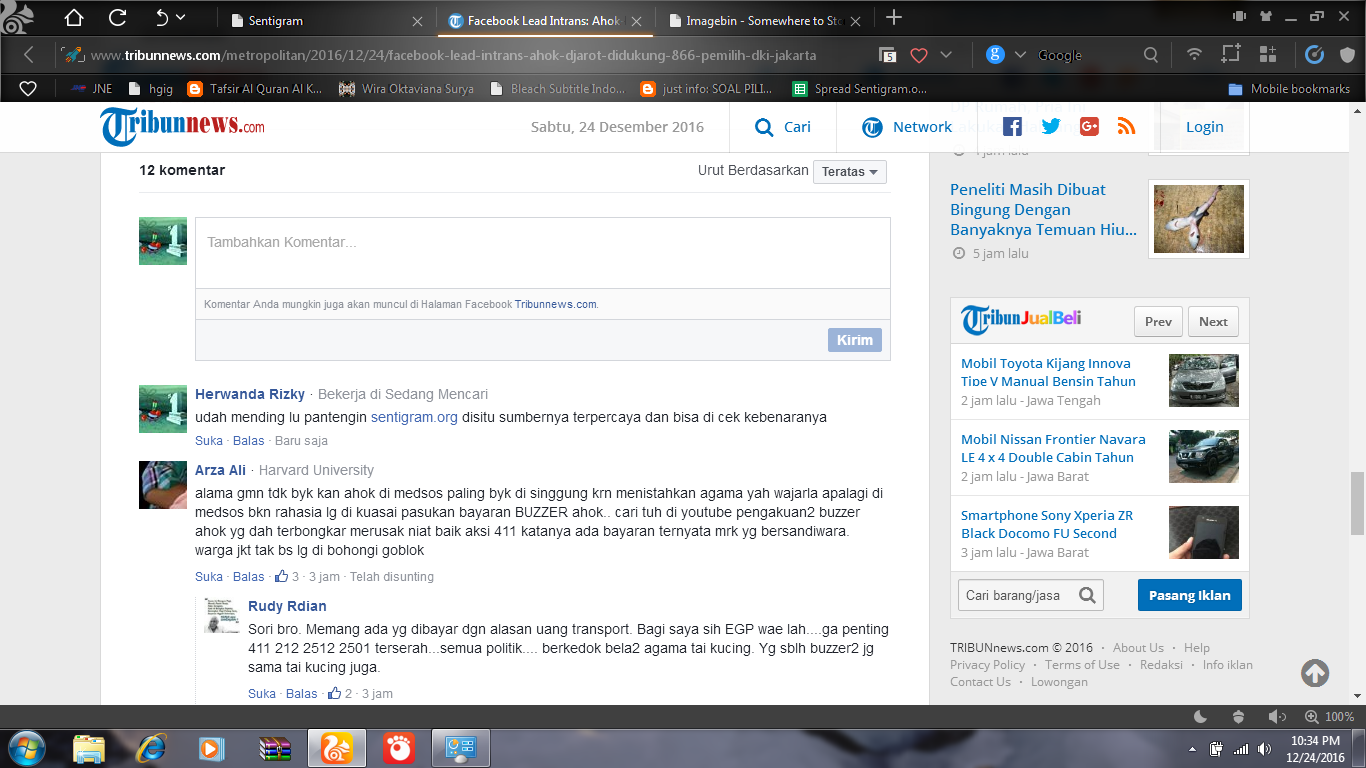
Task: Open the Tafsir Al Quran bookmark
Action: click(x=256, y=88)
